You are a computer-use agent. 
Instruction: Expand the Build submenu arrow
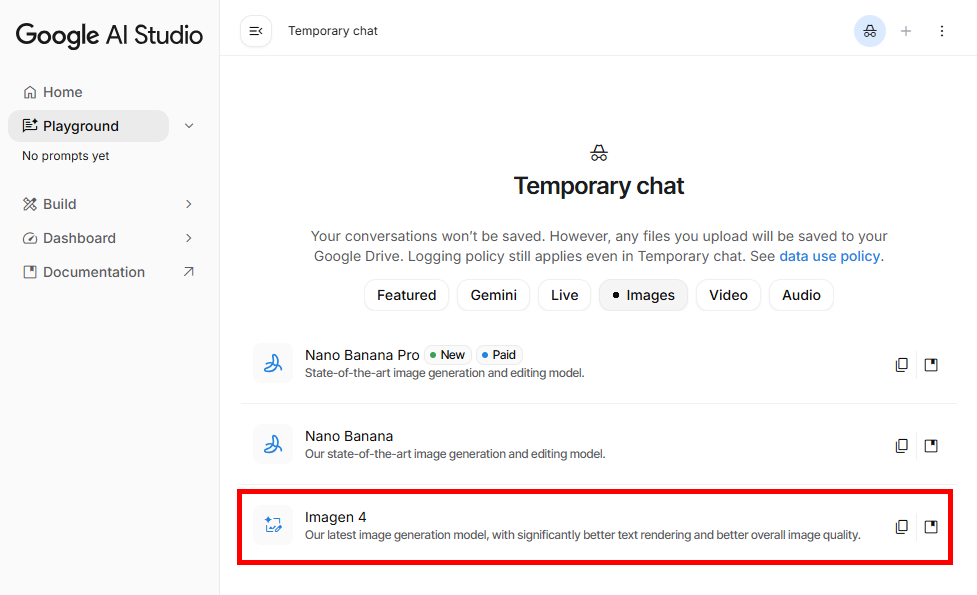click(189, 204)
